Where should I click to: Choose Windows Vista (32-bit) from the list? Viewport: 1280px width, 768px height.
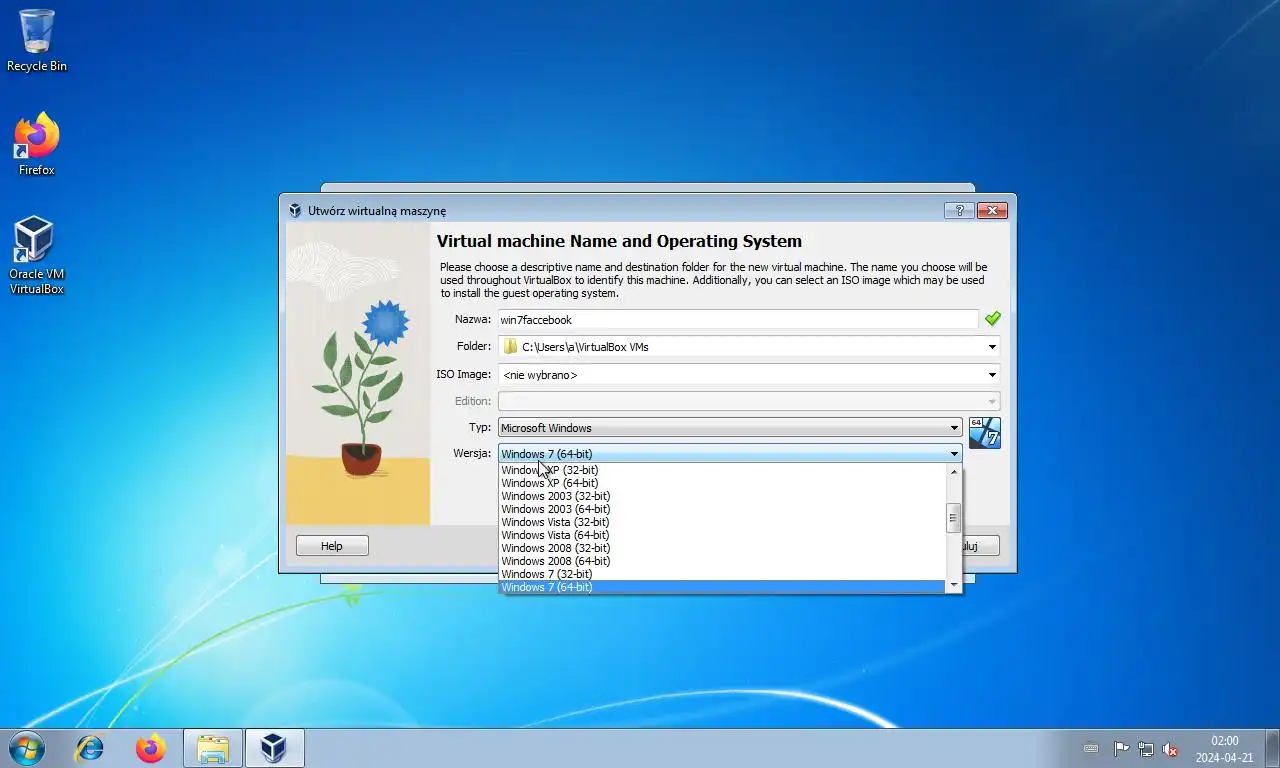[722, 522]
